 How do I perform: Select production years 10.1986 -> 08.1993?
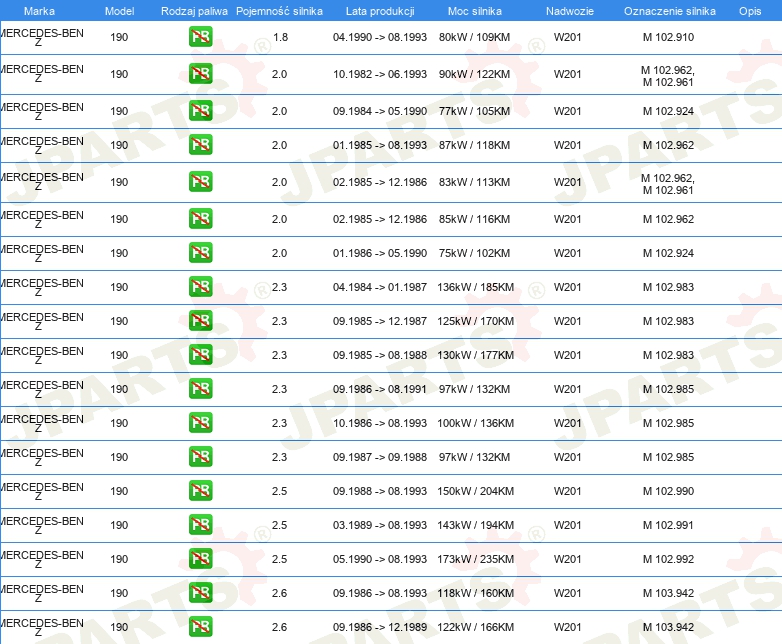click(x=380, y=423)
